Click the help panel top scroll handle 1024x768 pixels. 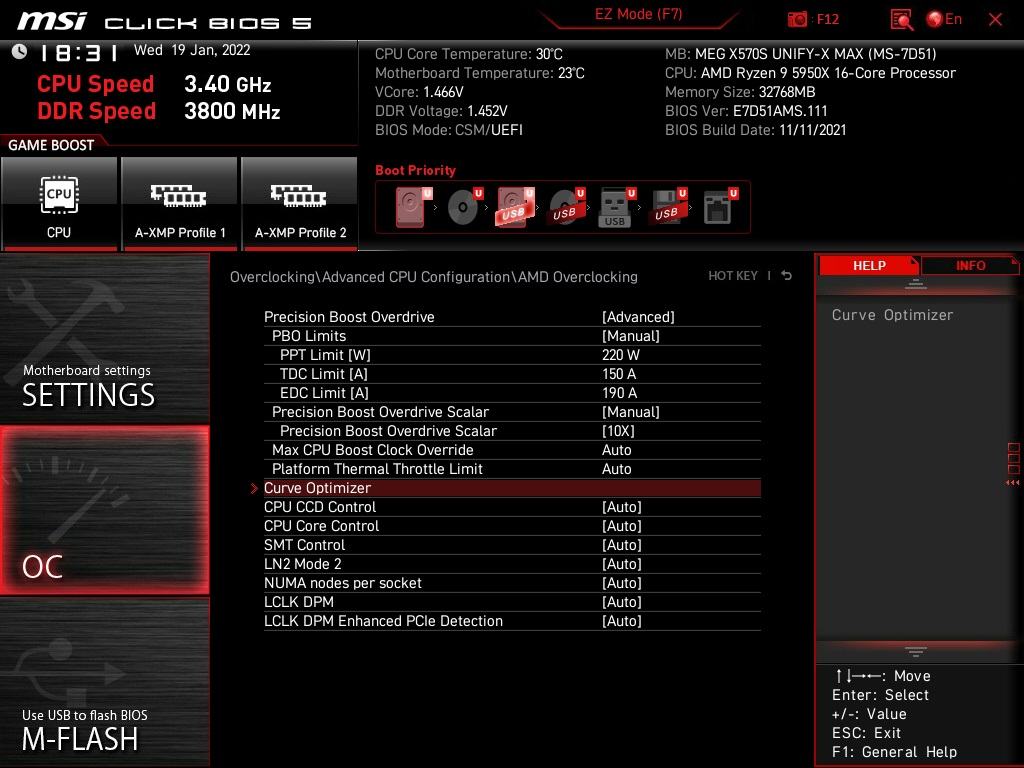[x=916, y=284]
